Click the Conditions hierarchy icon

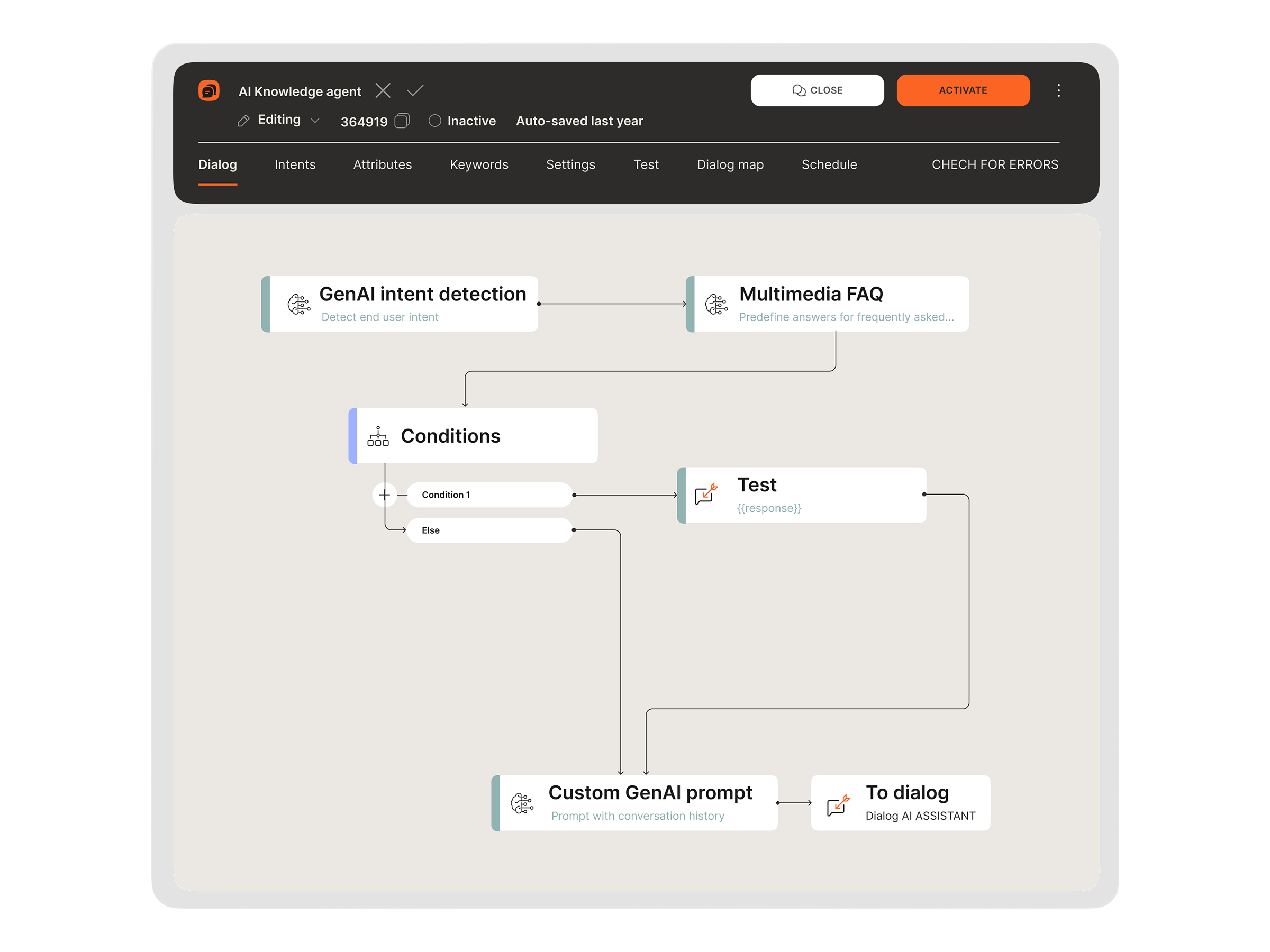pyautogui.click(x=378, y=436)
